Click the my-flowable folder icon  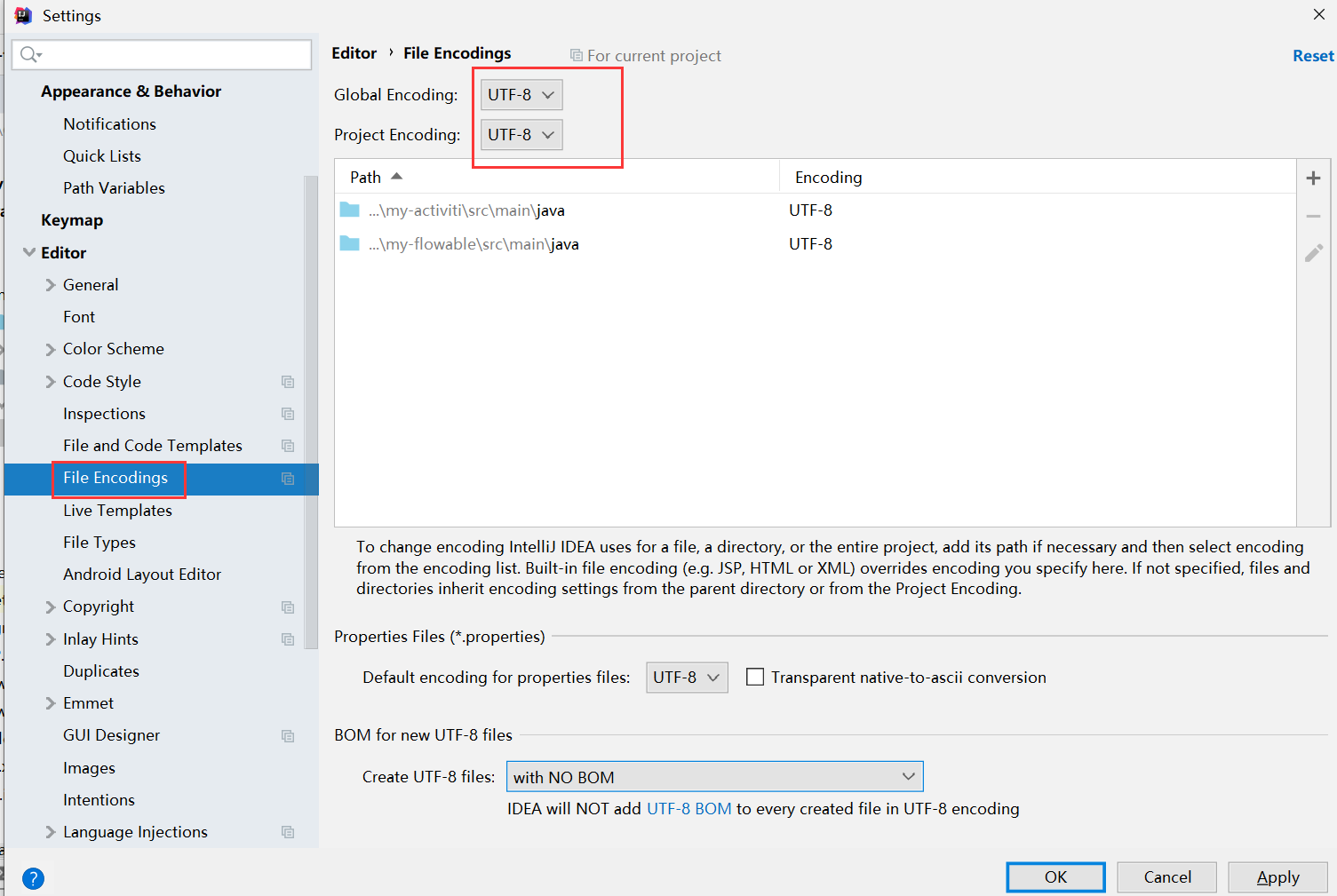(x=350, y=243)
